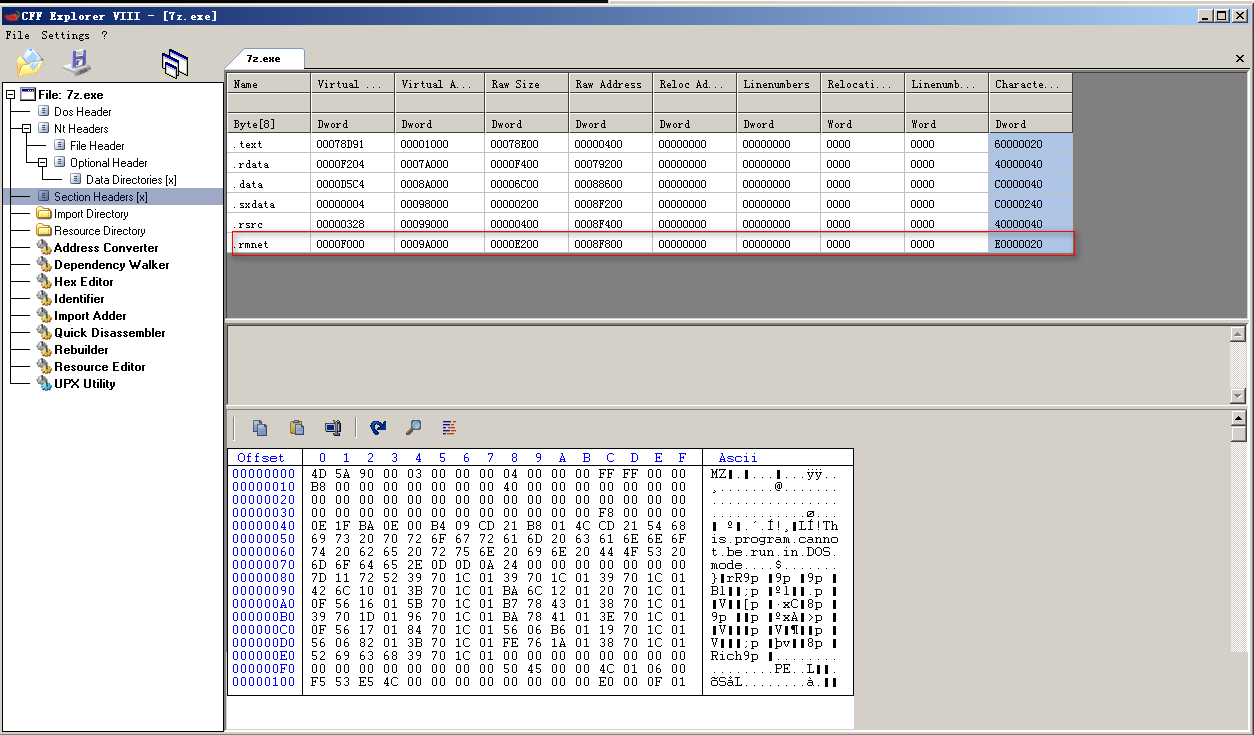
Task: Open the Optional Header entry
Action: point(109,163)
